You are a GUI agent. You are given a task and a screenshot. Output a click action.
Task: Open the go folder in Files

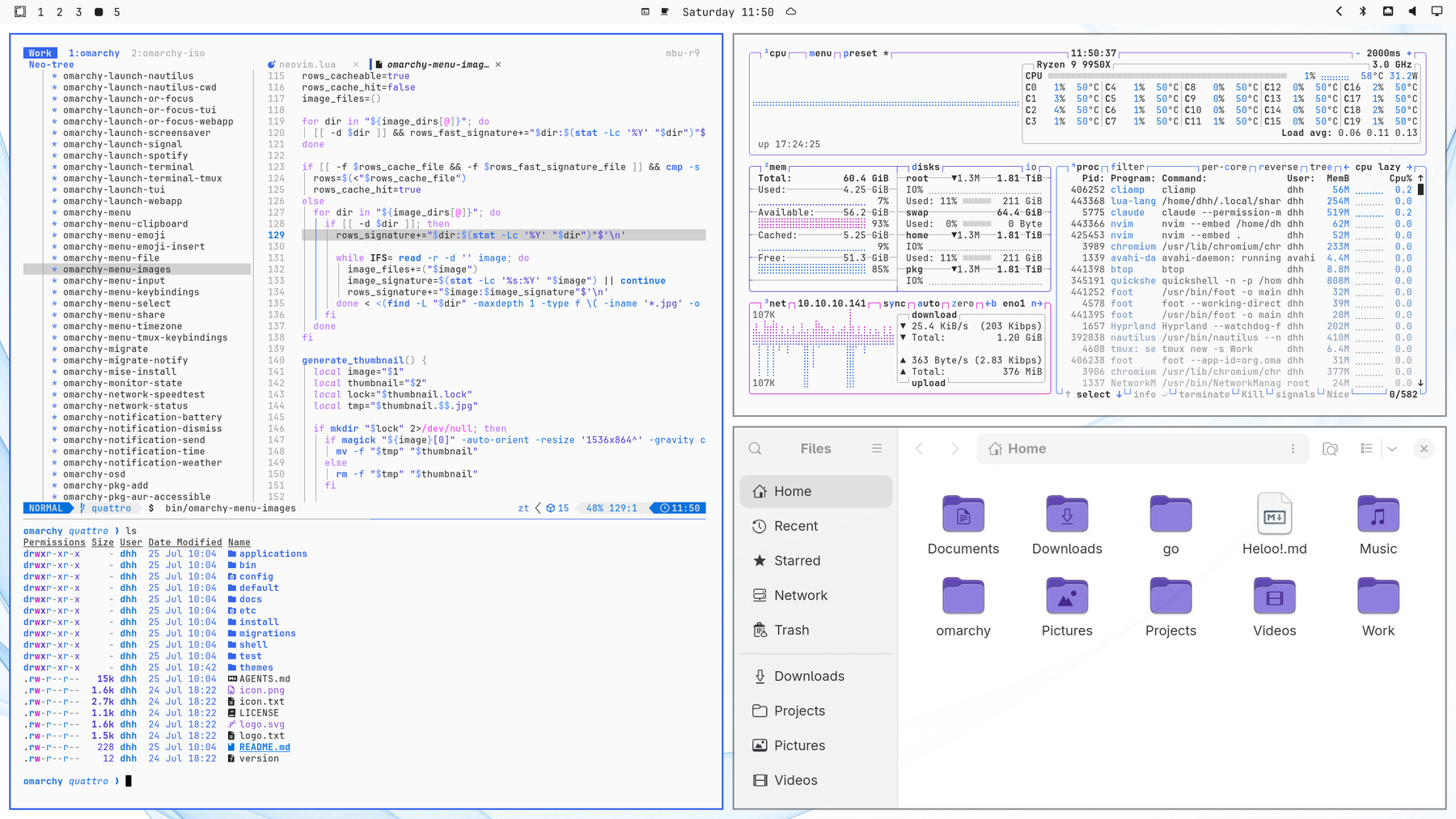tap(1170, 524)
